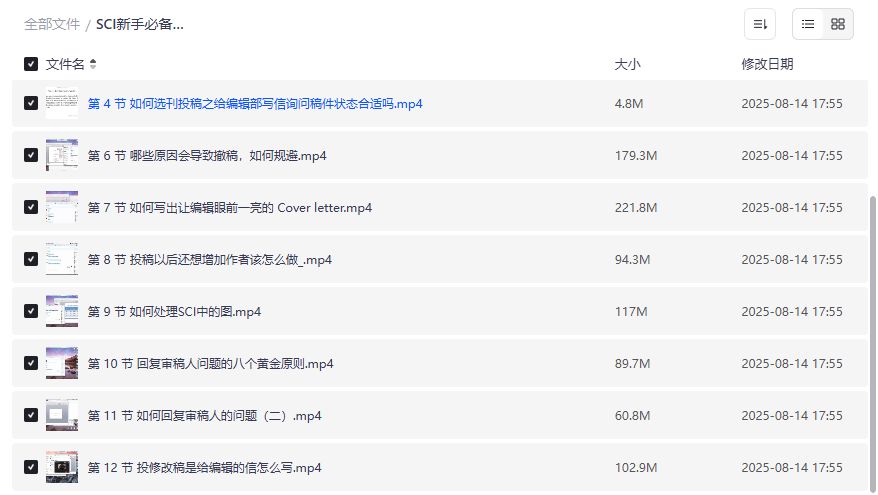Select the SCI新手必备... breadcrumb folder
Screen dimensions: 878x495
139,24
